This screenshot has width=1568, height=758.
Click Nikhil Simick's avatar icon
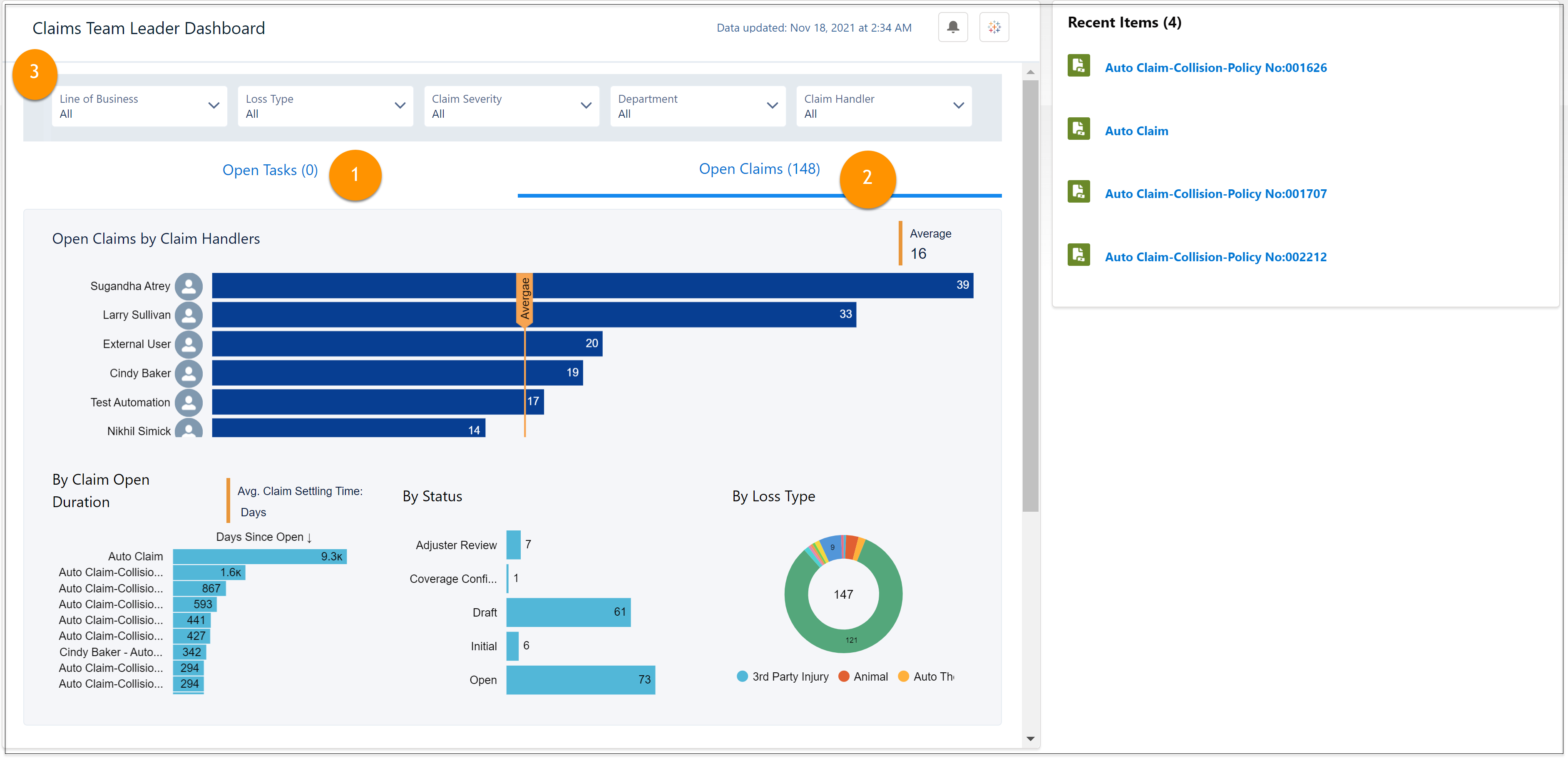click(x=189, y=428)
